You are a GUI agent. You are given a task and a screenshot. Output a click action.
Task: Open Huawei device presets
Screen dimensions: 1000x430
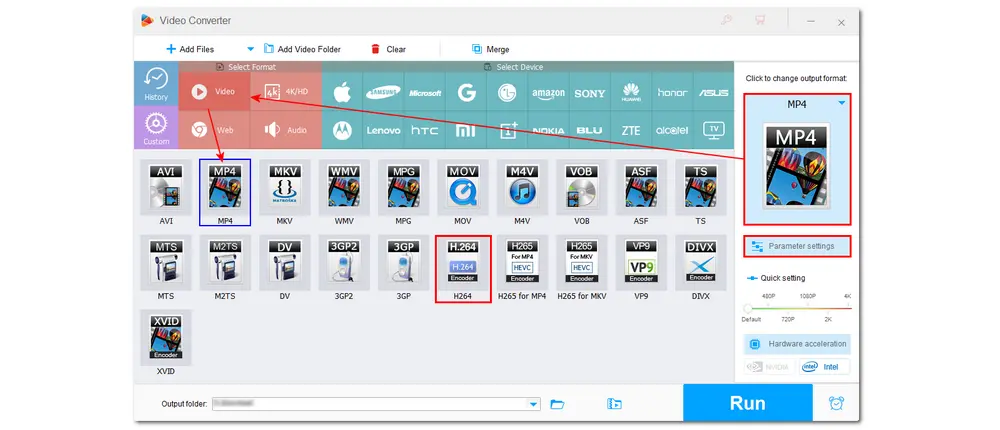click(631, 93)
